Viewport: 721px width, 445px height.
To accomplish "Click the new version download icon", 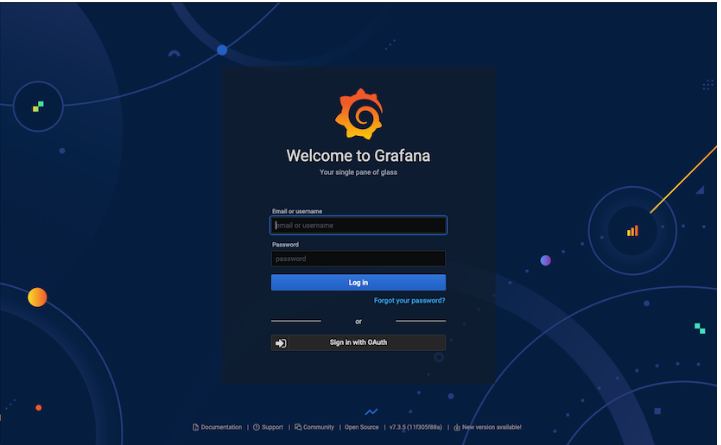I will point(457,427).
